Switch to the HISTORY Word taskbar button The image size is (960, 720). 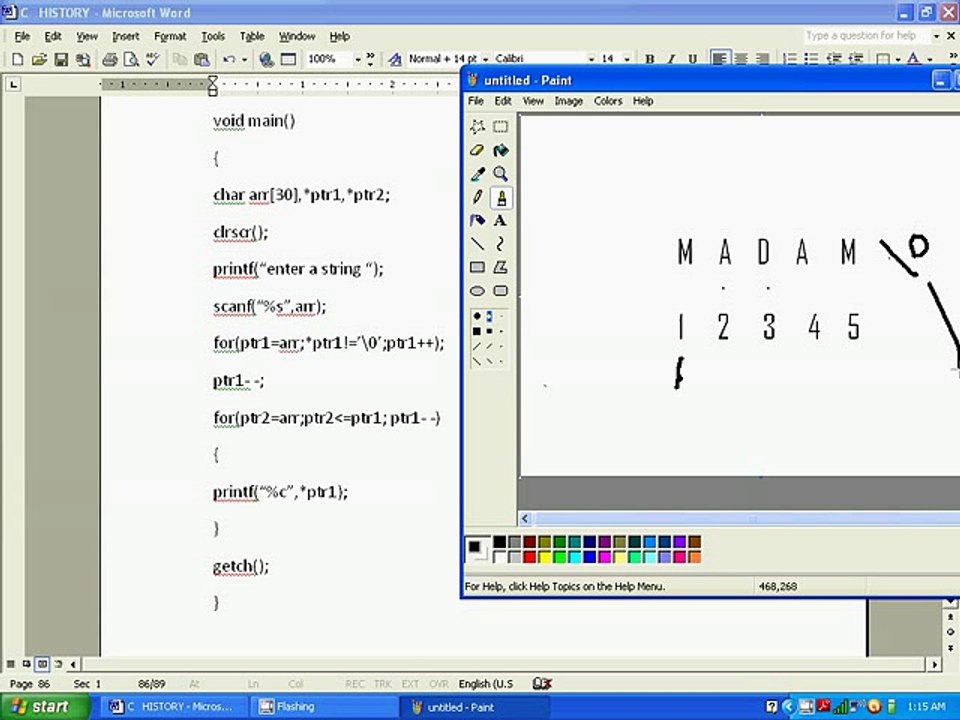pyautogui.click(x=174, y=707)
